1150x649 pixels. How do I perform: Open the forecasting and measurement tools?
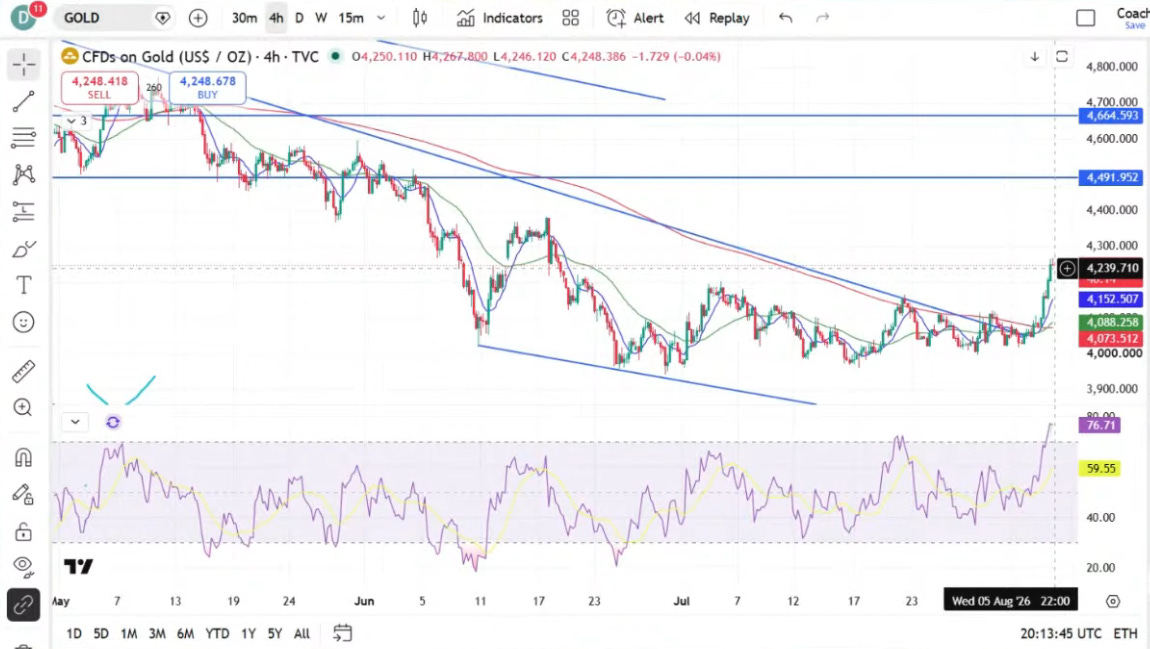click(x=23, y=212)
